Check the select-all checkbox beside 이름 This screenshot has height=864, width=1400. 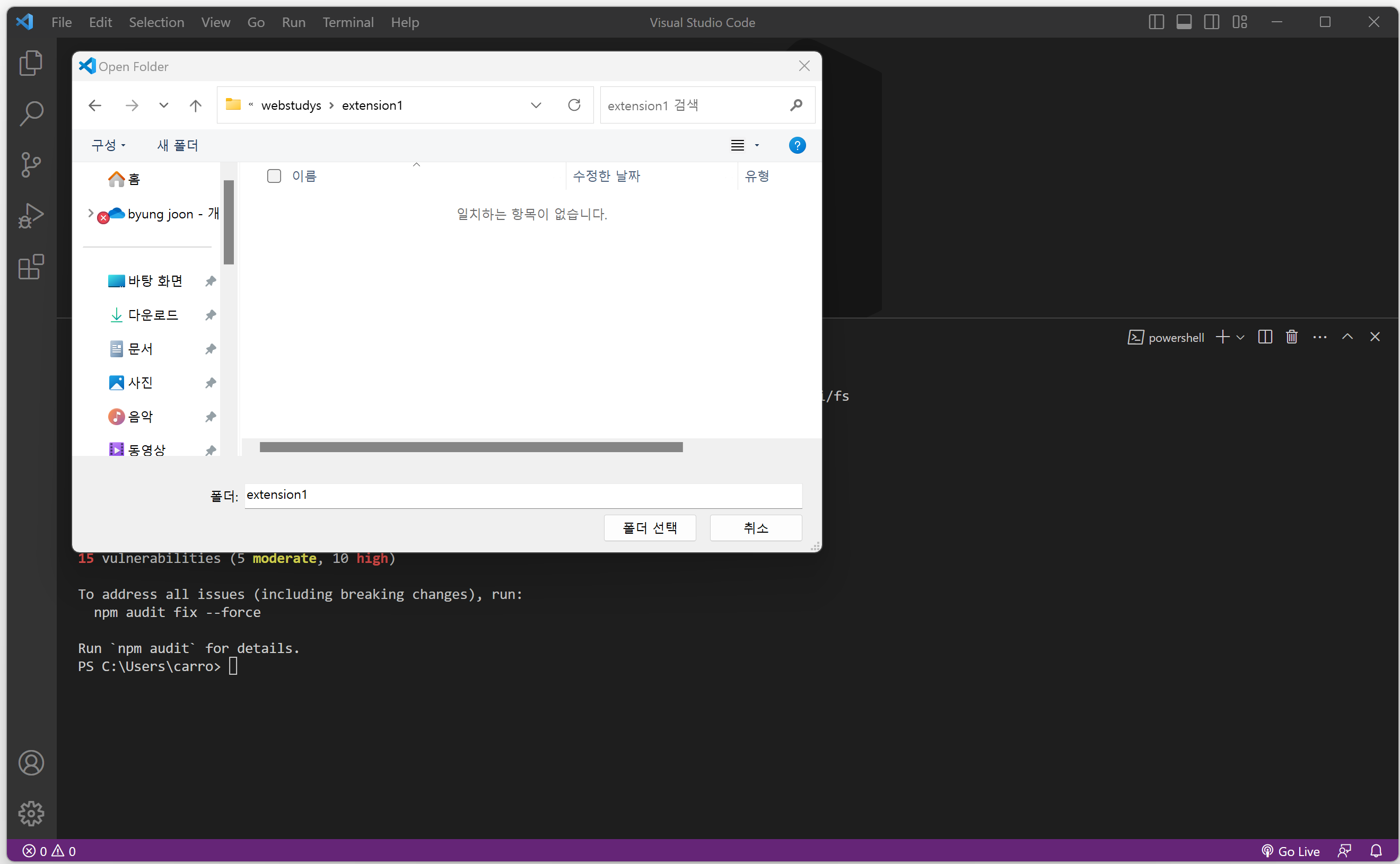(274, 176)
